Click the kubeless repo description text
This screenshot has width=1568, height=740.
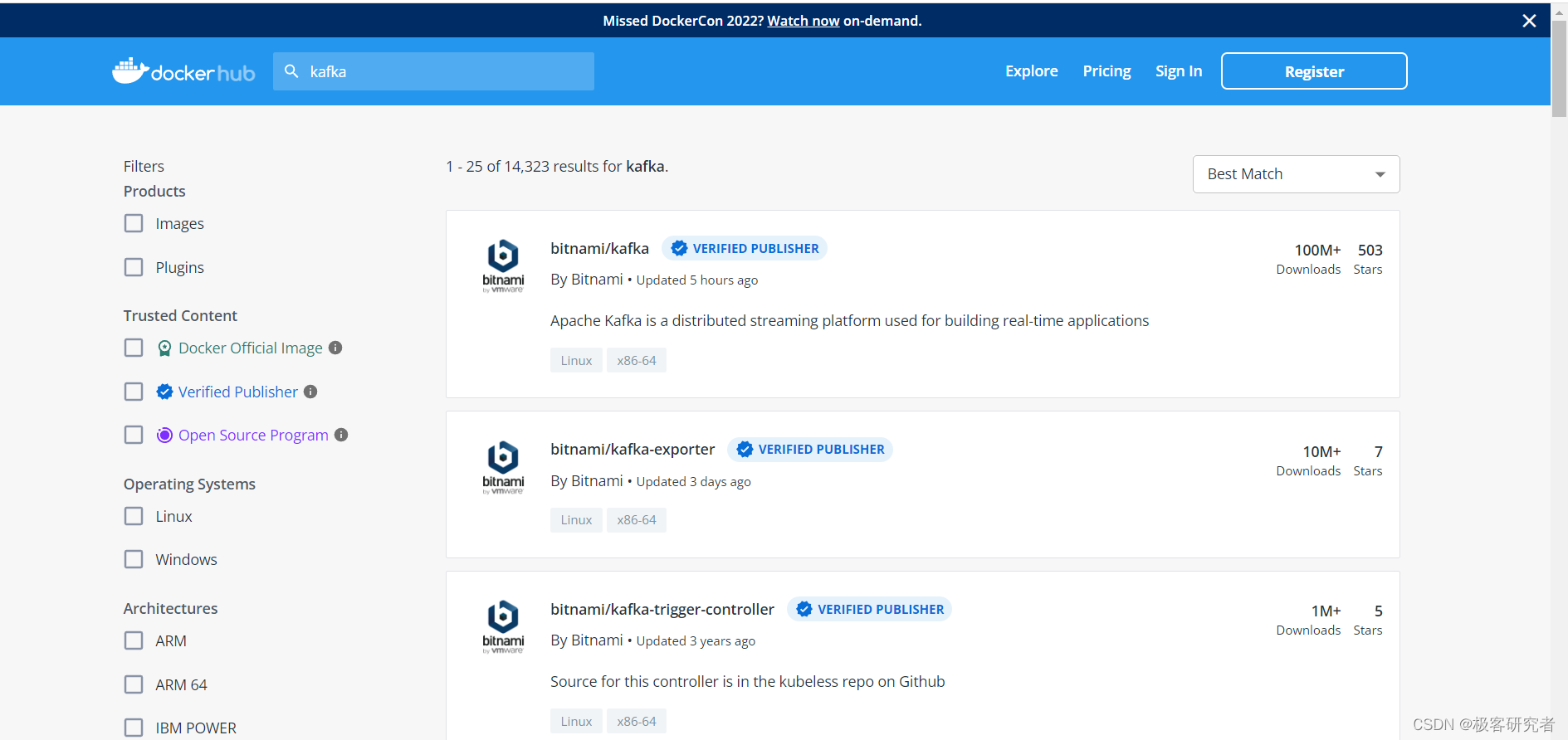[x=747, y=681]
